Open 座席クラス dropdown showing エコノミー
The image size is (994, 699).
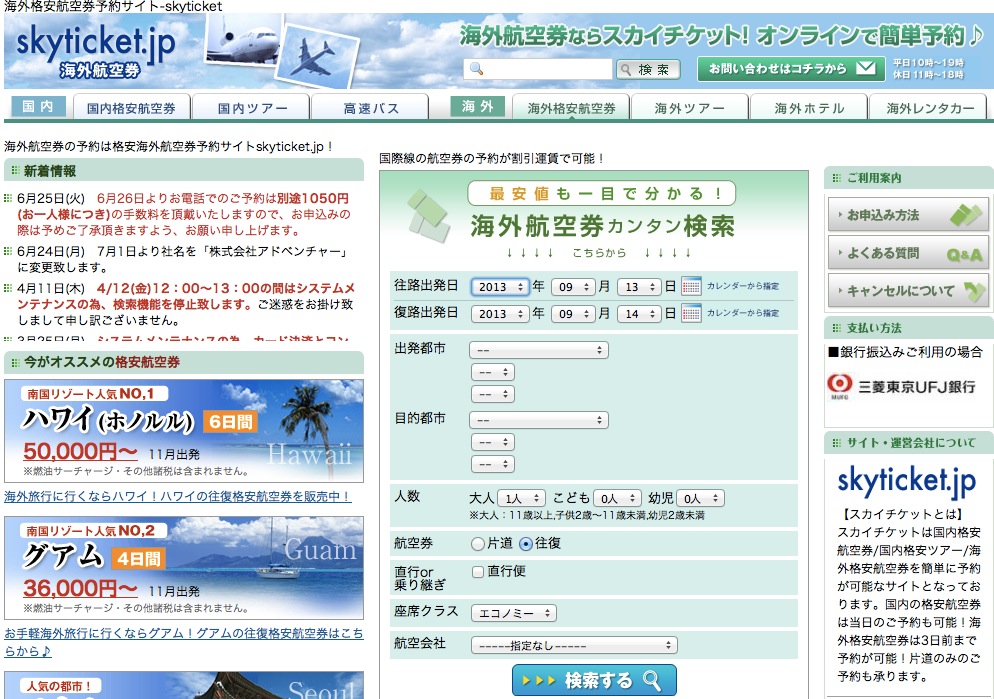pos(514,613)
